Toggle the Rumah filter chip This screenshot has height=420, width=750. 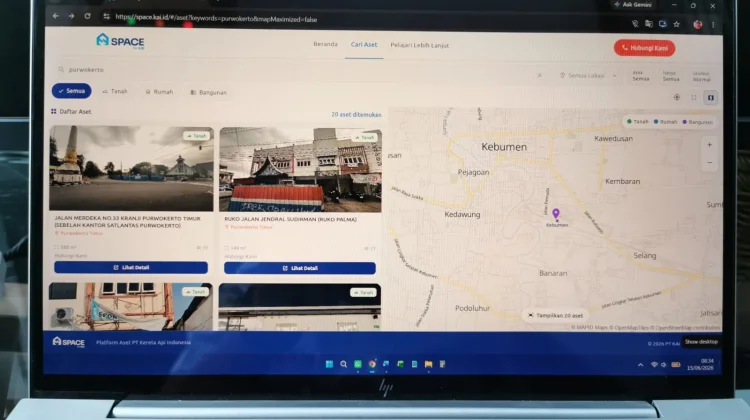tap(159, 92)
